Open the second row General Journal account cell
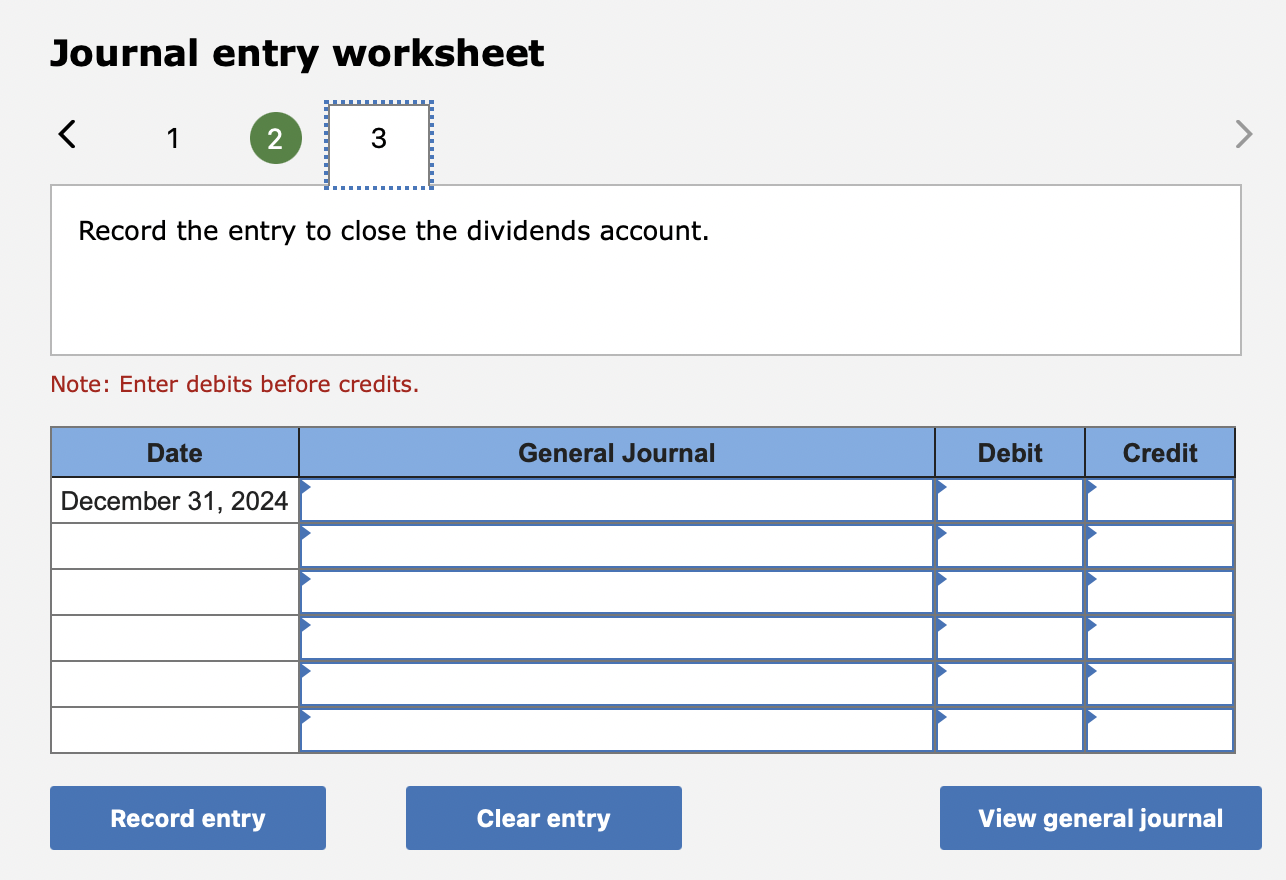 point(617,546)
